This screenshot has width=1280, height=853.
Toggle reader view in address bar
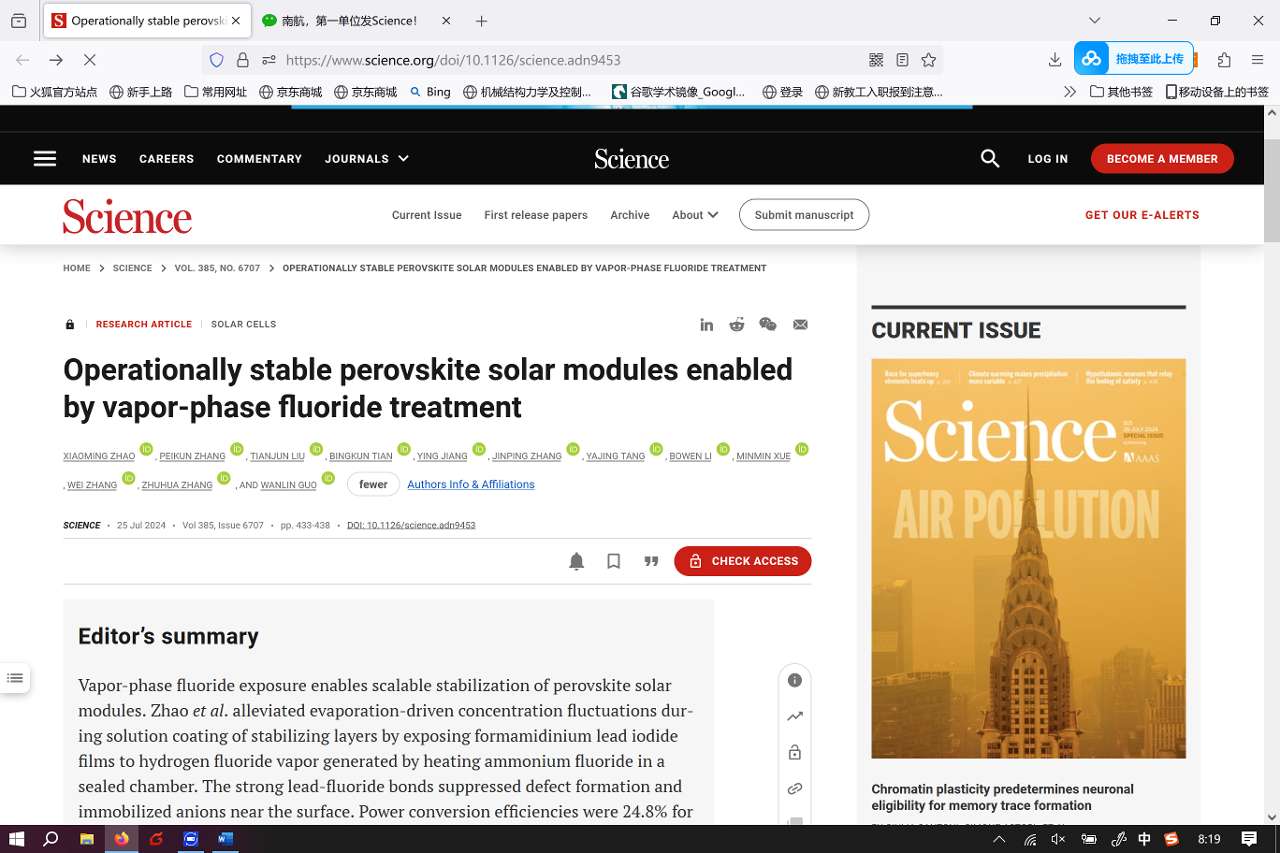pyautogui.click(x=902, y=60)
